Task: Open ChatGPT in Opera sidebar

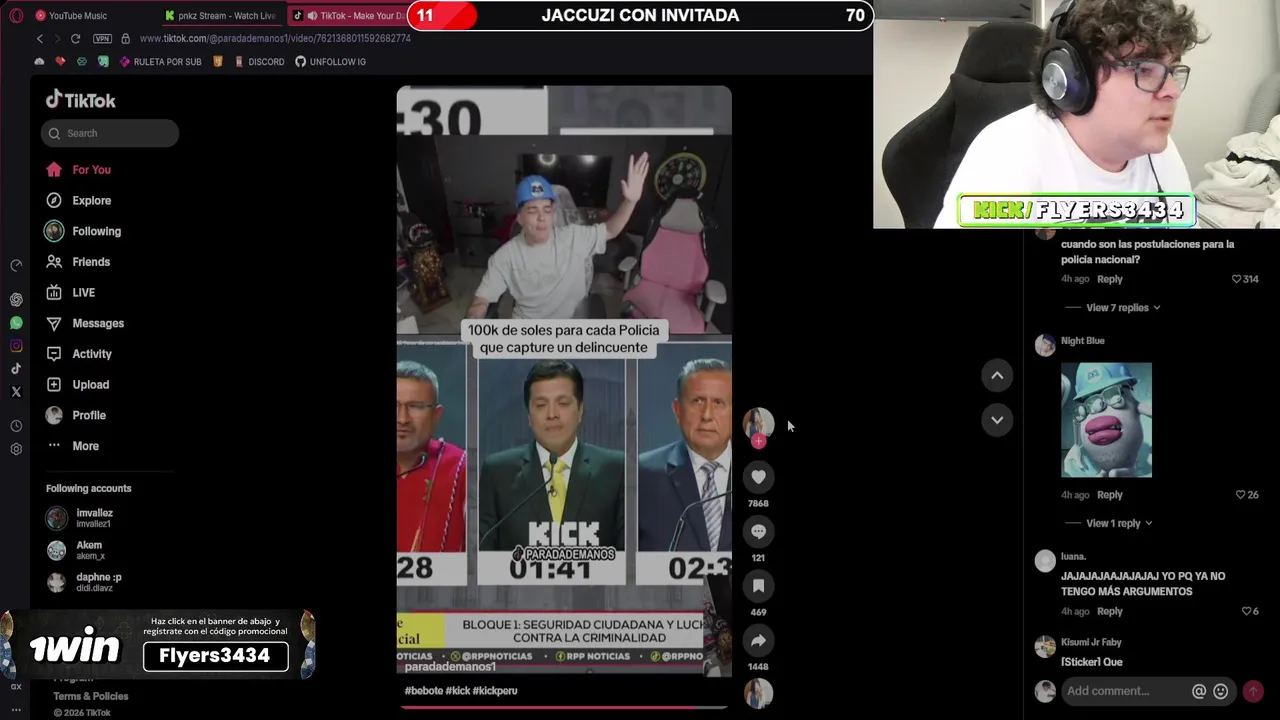Action: [16, 300]
